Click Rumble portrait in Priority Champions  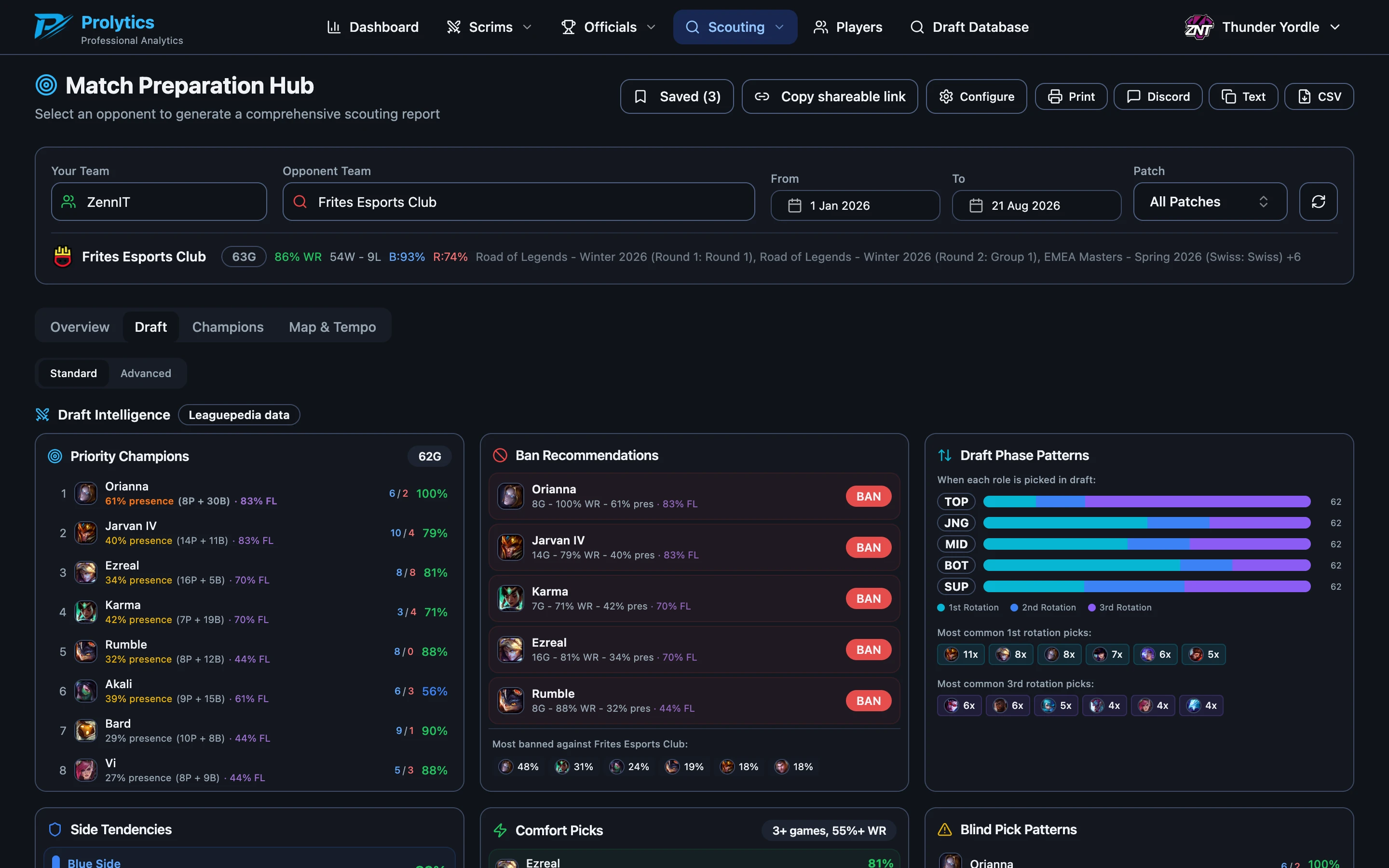click(86, 651)
